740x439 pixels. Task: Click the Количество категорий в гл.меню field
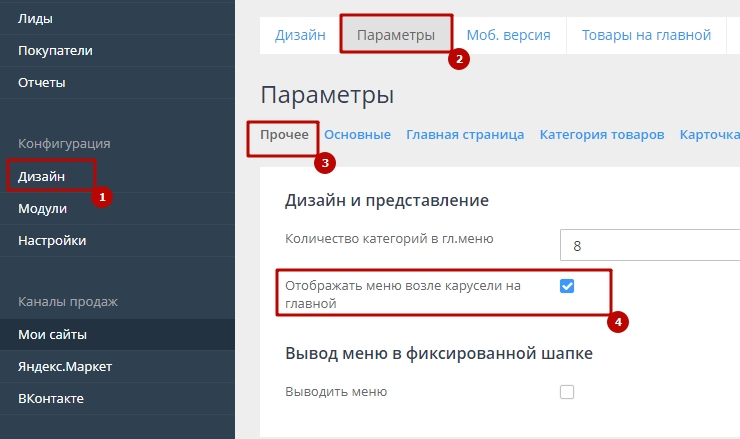tap(650, 245)
